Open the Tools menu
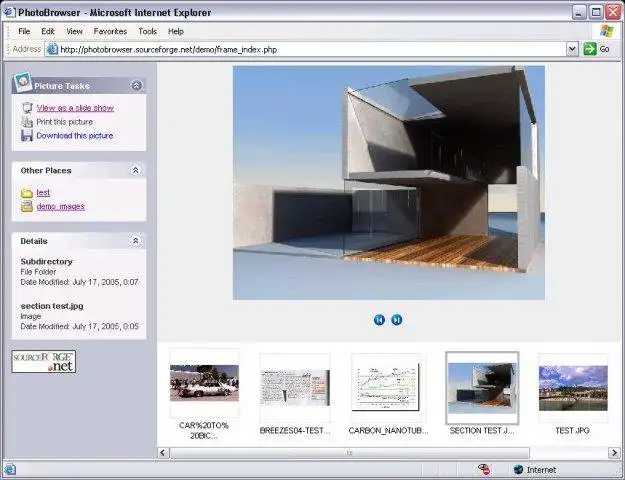The image size is (625, 480). click(x=147, y=31)
